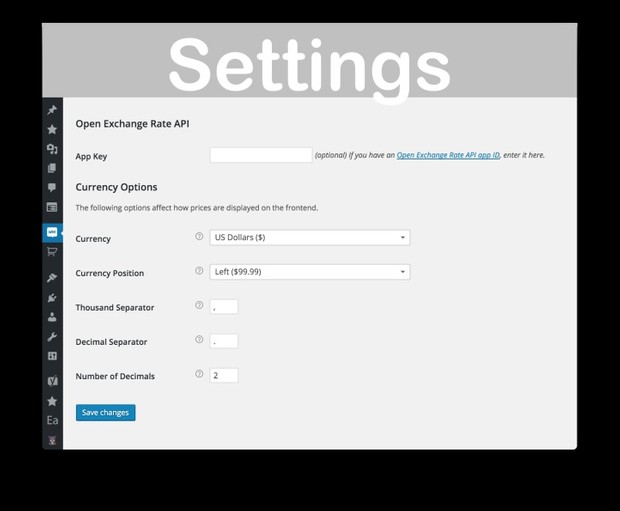Screen dimensions: 620x511
Task: Open the Tools wrench icon
Action: pyautogui.click(x=52, y=337)
